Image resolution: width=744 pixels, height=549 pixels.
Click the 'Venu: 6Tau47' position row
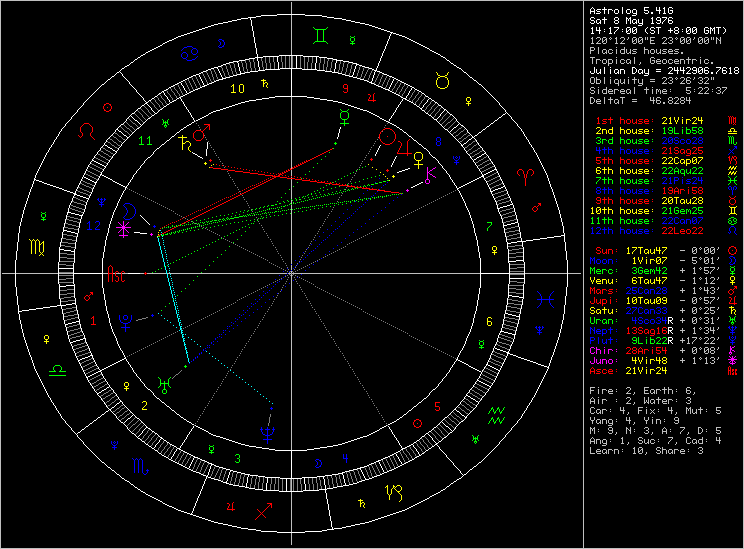point(664,280)
